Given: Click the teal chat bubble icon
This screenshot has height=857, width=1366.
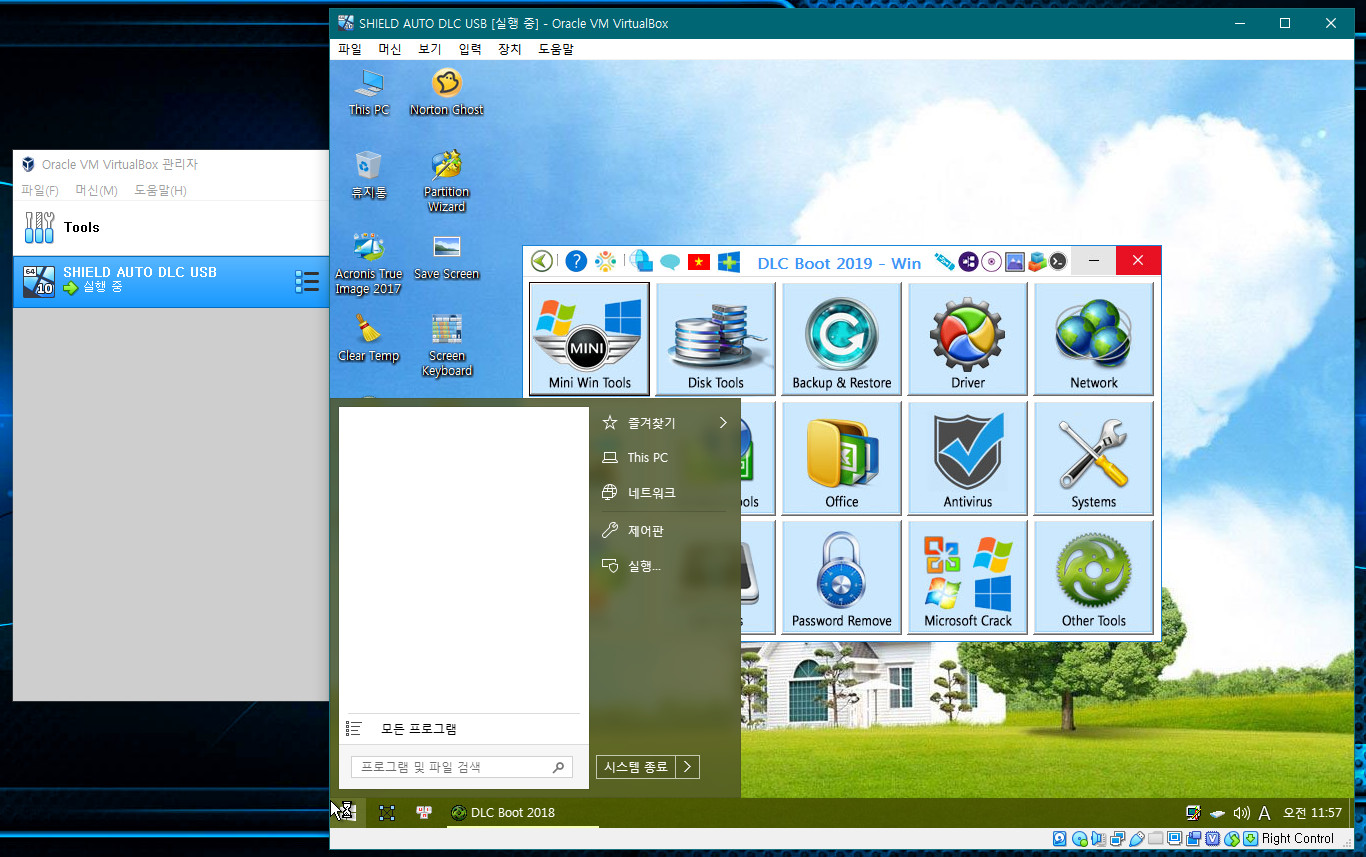Looking at the screenshot, I should 669,262.
